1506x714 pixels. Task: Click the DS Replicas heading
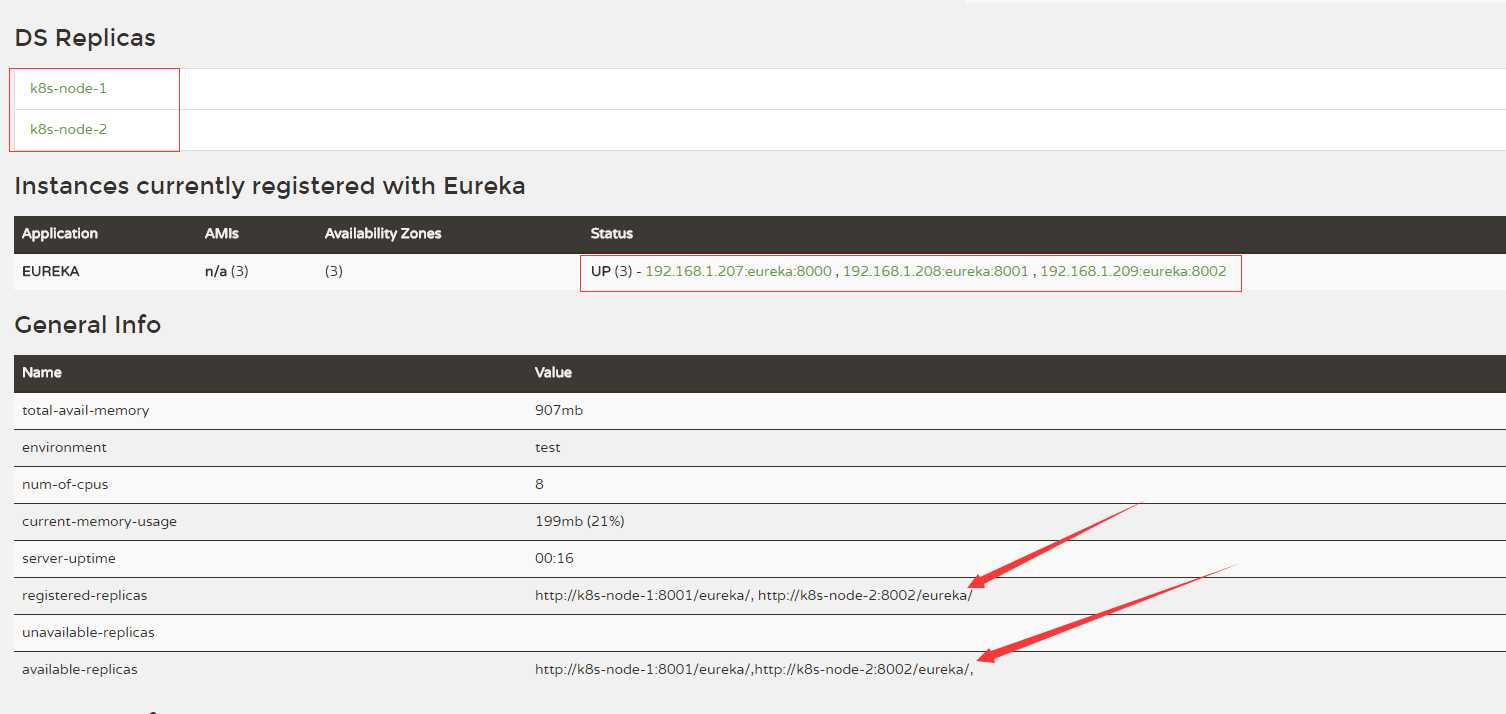(x=85, y=38)
